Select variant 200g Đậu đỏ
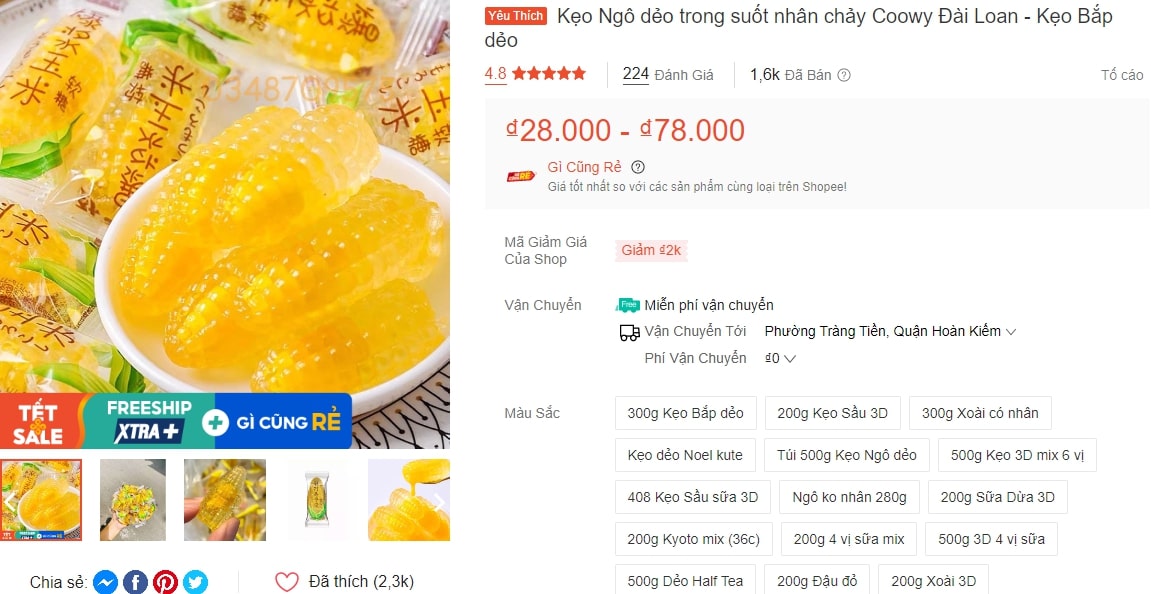The image size is (1151, 594). click(817, 581)
